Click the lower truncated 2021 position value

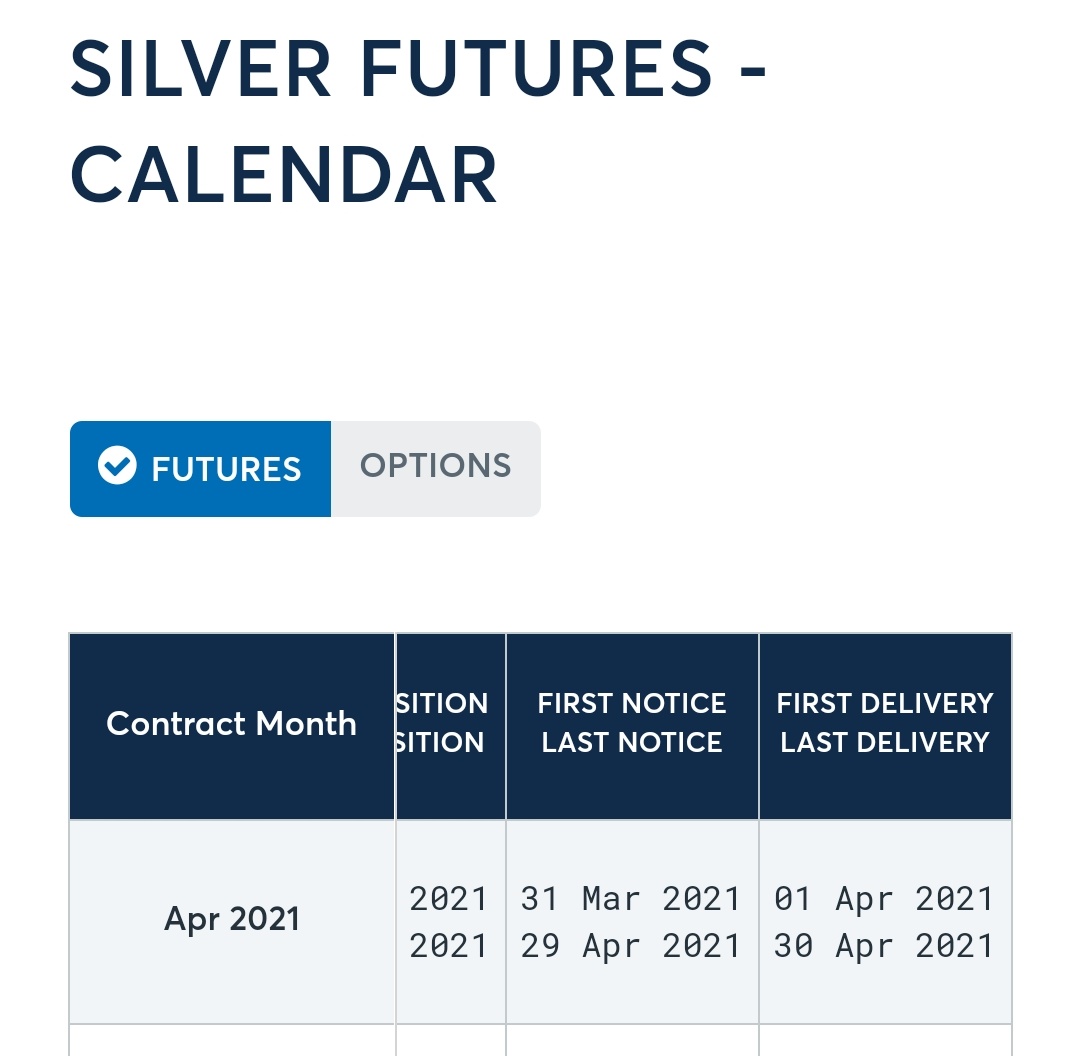448,945
